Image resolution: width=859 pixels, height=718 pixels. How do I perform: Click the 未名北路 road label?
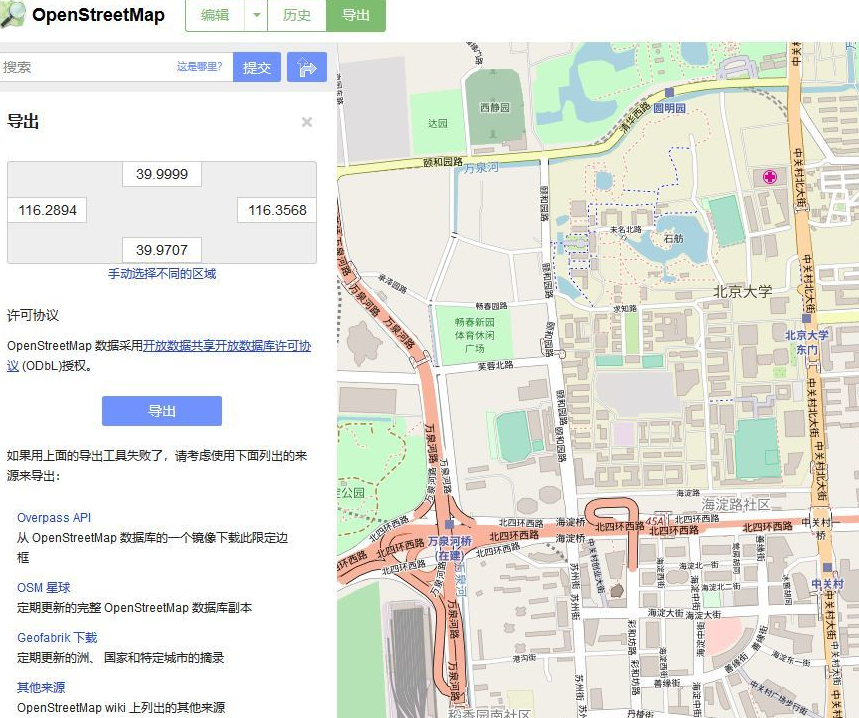(x=626, y=229)
